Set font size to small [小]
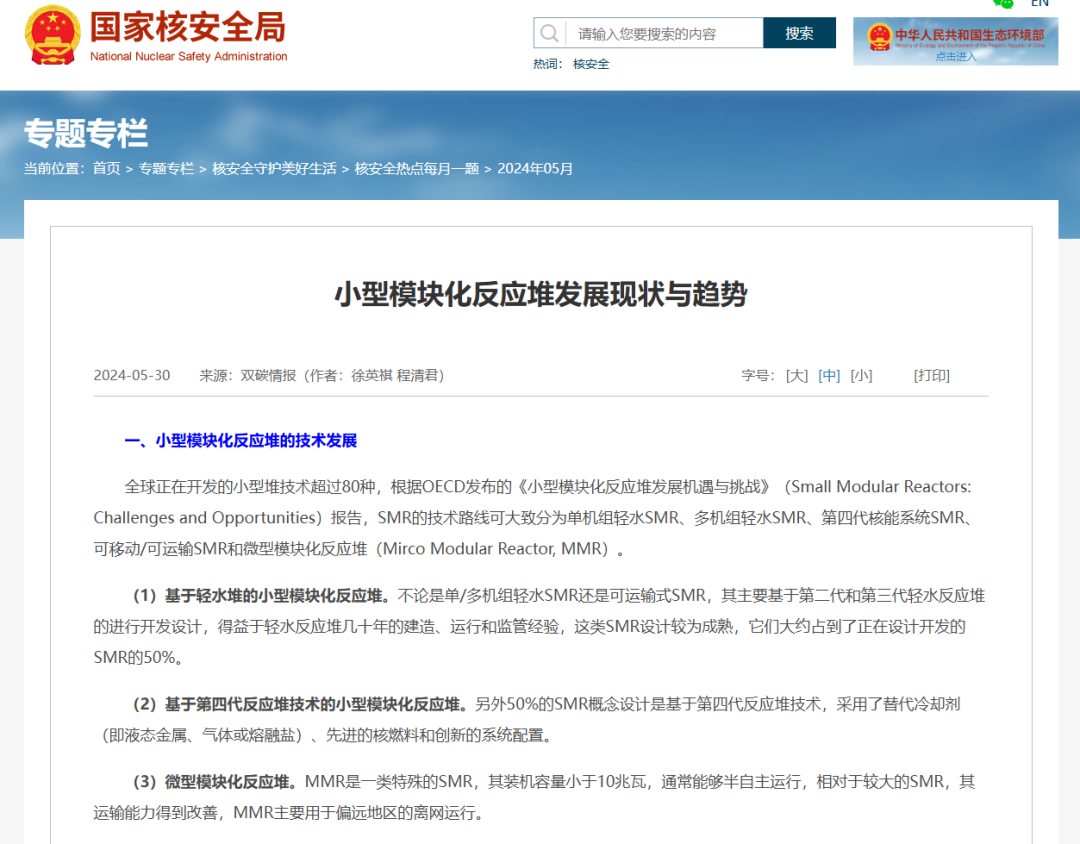 click(861, 376)
